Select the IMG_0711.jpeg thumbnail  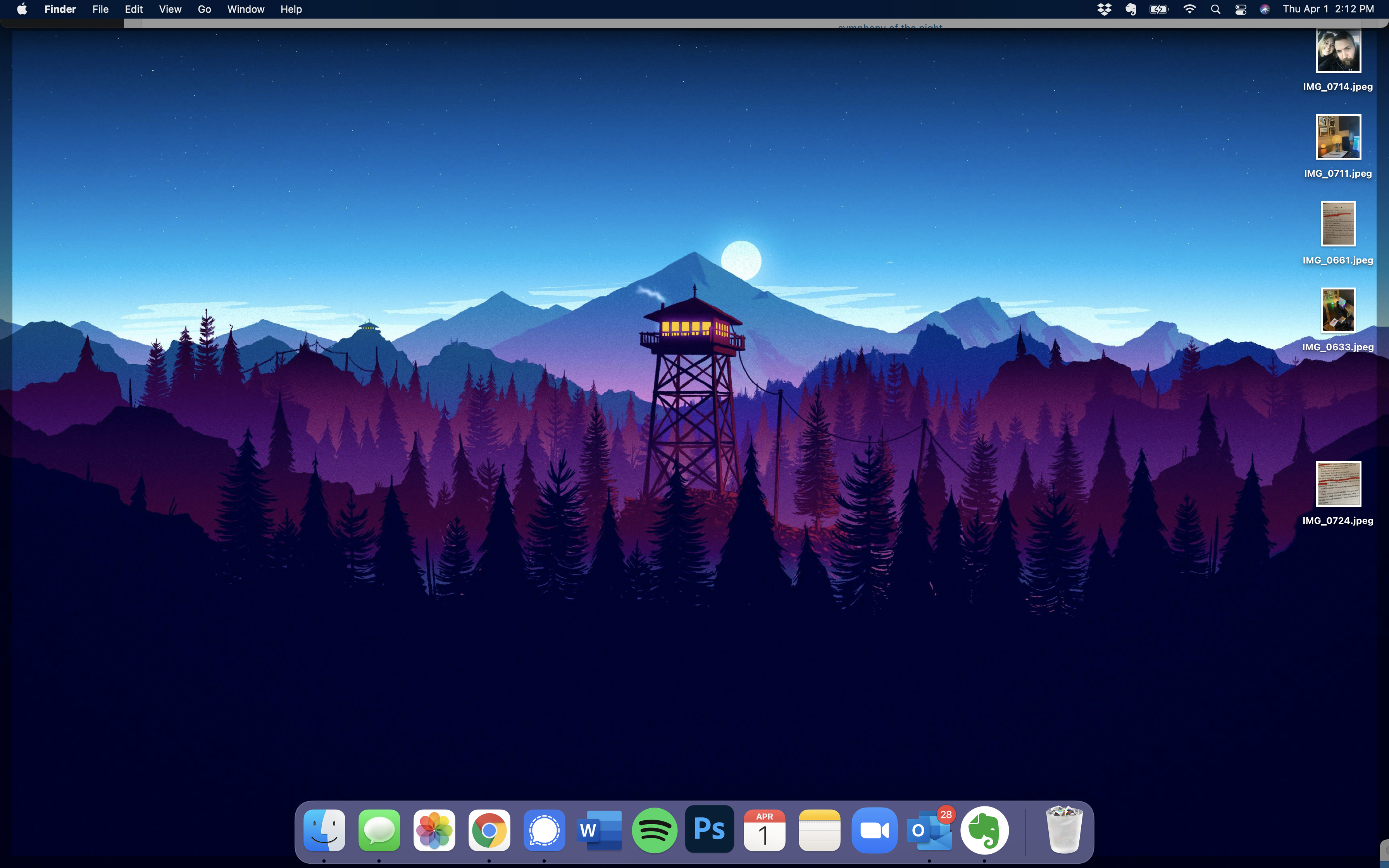(x=1338, y=137)
